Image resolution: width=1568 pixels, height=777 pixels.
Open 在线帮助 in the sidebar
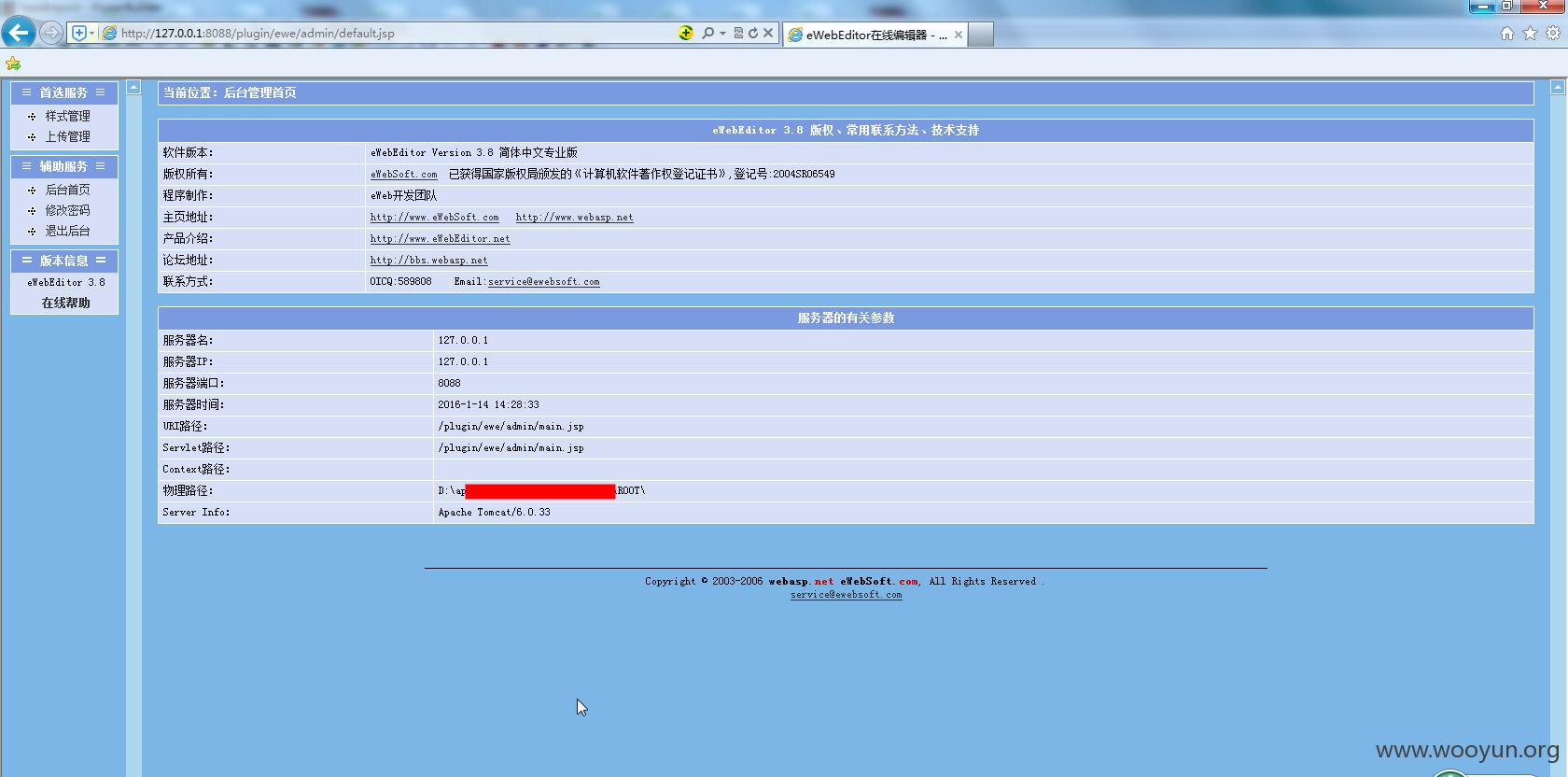click(65, 303)
